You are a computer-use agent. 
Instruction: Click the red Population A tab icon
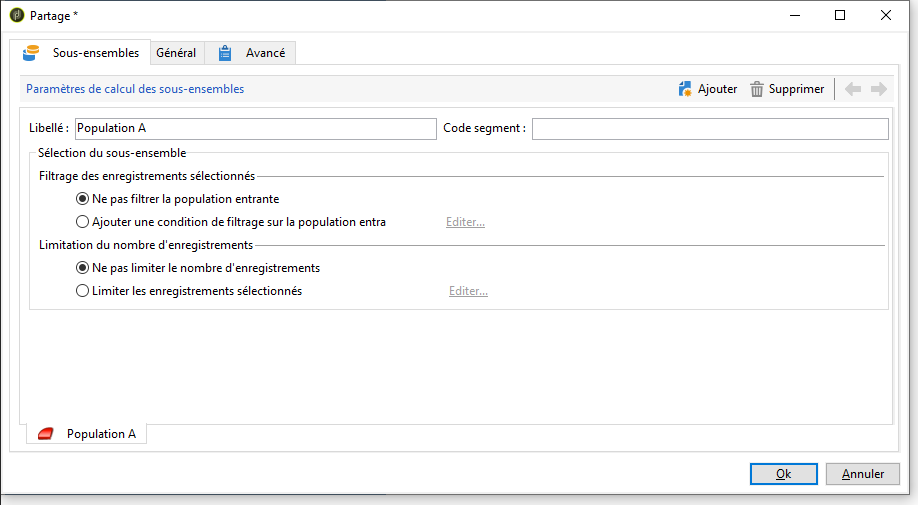point(45,434)
